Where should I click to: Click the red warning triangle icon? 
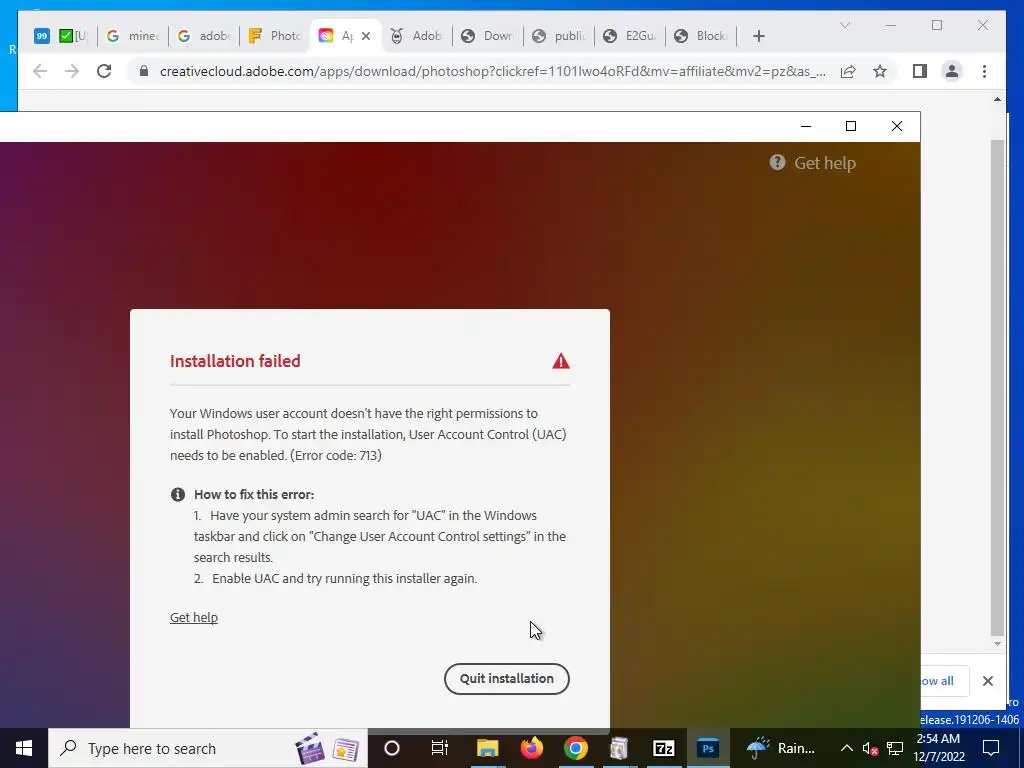560,361
